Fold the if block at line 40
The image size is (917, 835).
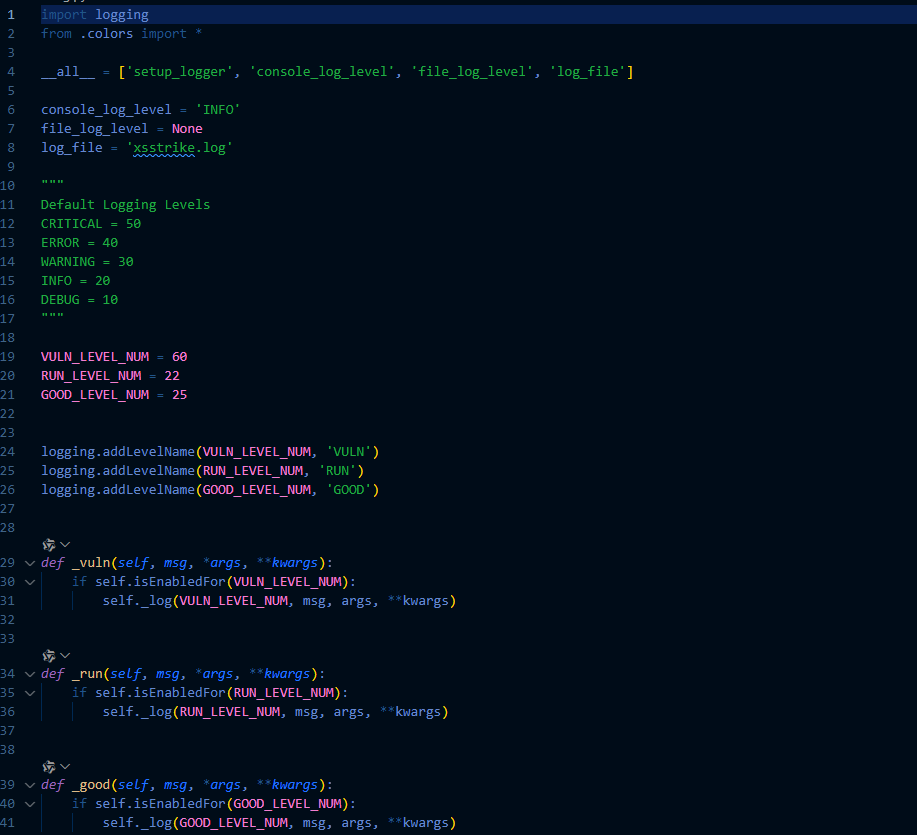tap(30, 804)
